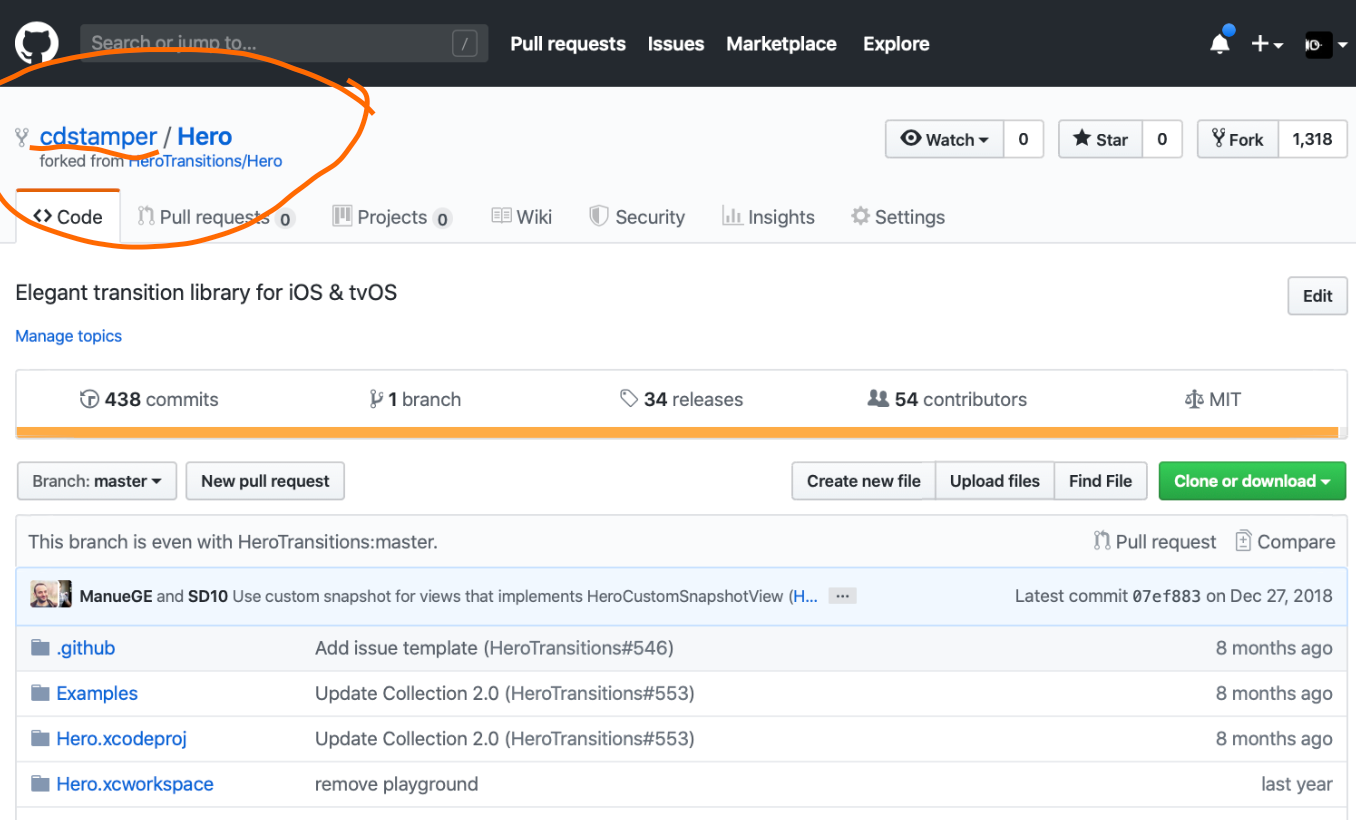Viewport: 1356px width, 820px height.
Task: Expand the commit message ellipsis
Action: coord(841,595)
